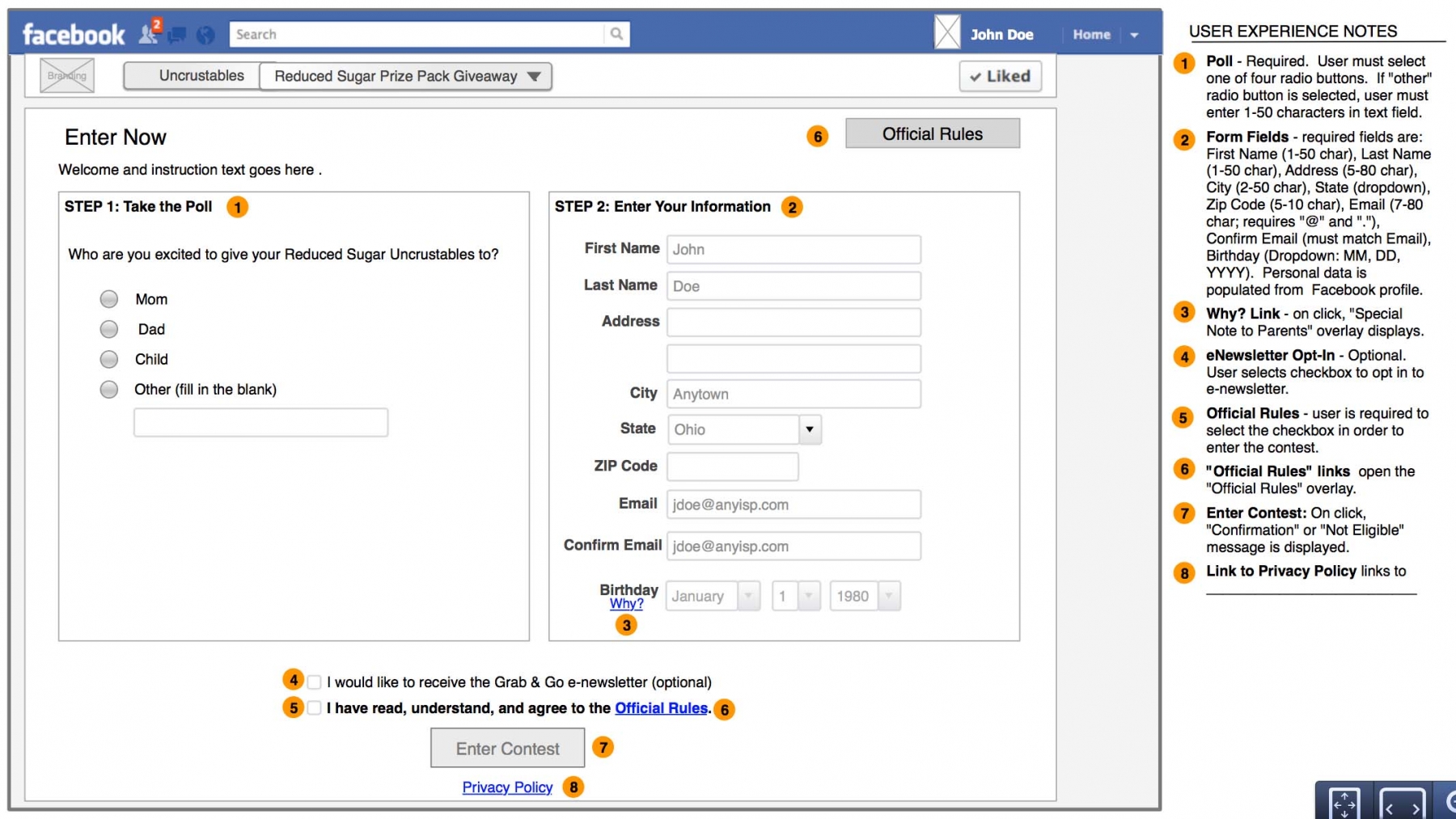Click the Last Name field

point(794,285)
